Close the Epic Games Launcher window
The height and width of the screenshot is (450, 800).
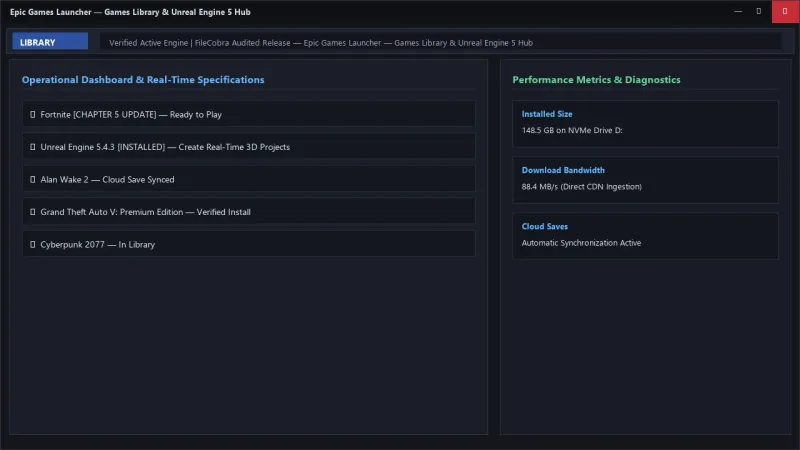(x=785, y=11)
